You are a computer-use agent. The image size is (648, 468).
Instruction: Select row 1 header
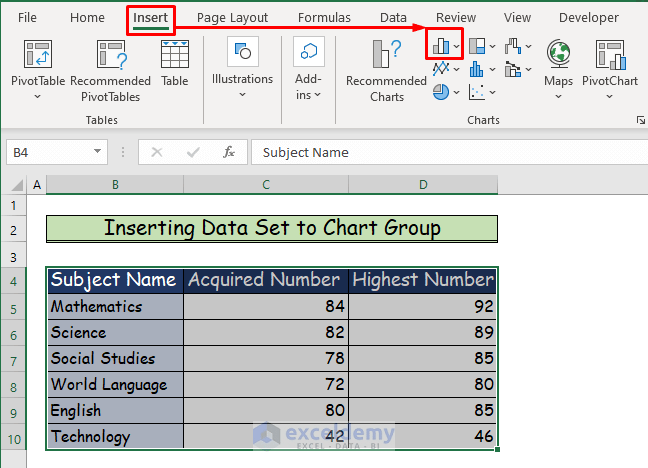[x=14, y=205]
